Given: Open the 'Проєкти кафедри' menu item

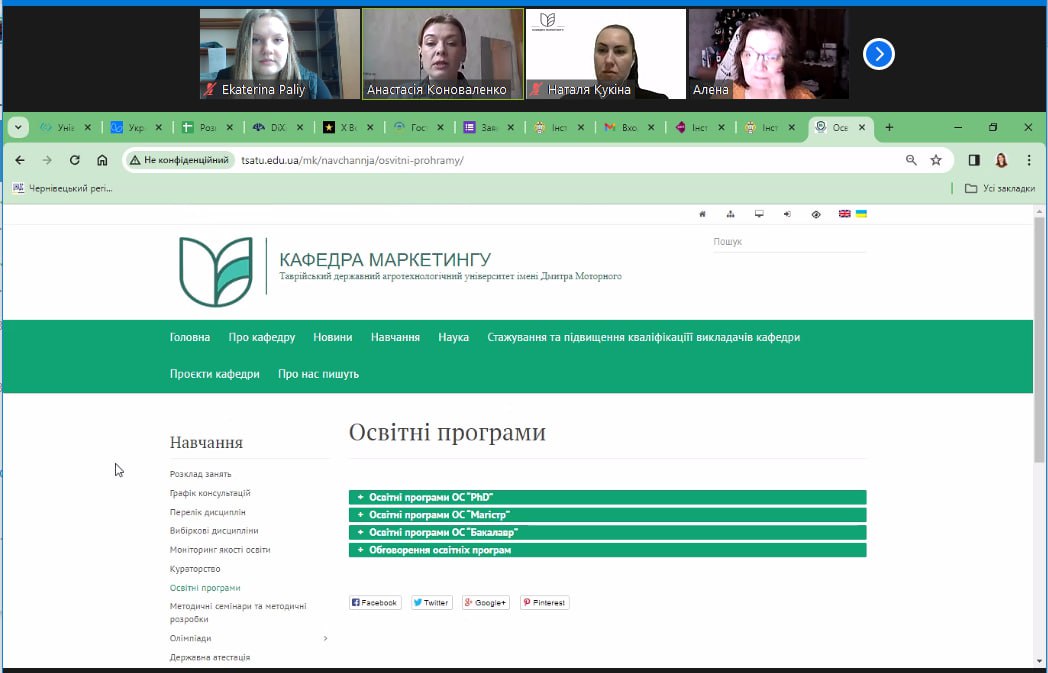Looking at the screenshot, I should click(215, 374).
